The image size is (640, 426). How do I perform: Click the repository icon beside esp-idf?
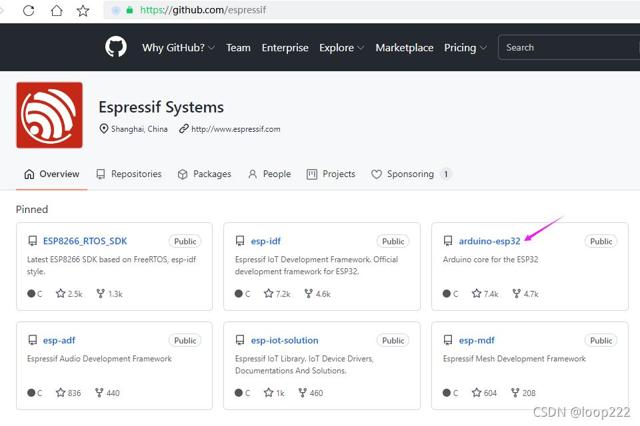[240, 241]
